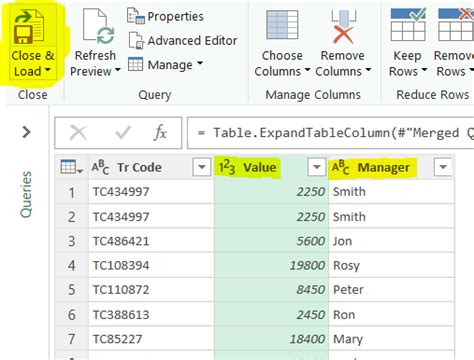Screen dimensions: 474x360
Task: Click the Manager cell Rosy
Action: [391, 265]
